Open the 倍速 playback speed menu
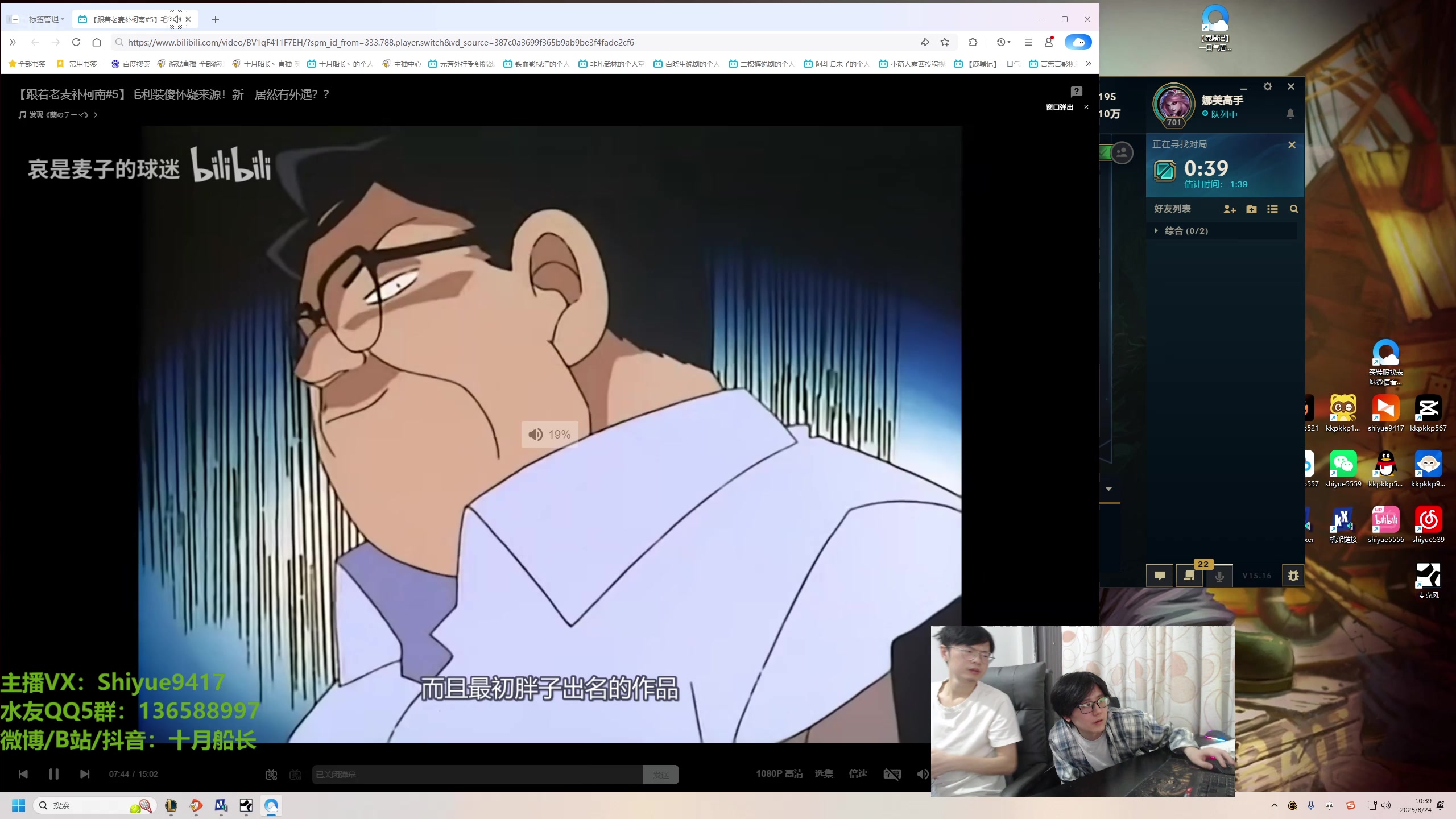Image resolution: width=1456 pixels, height=819 pixels. coord(858,774)
